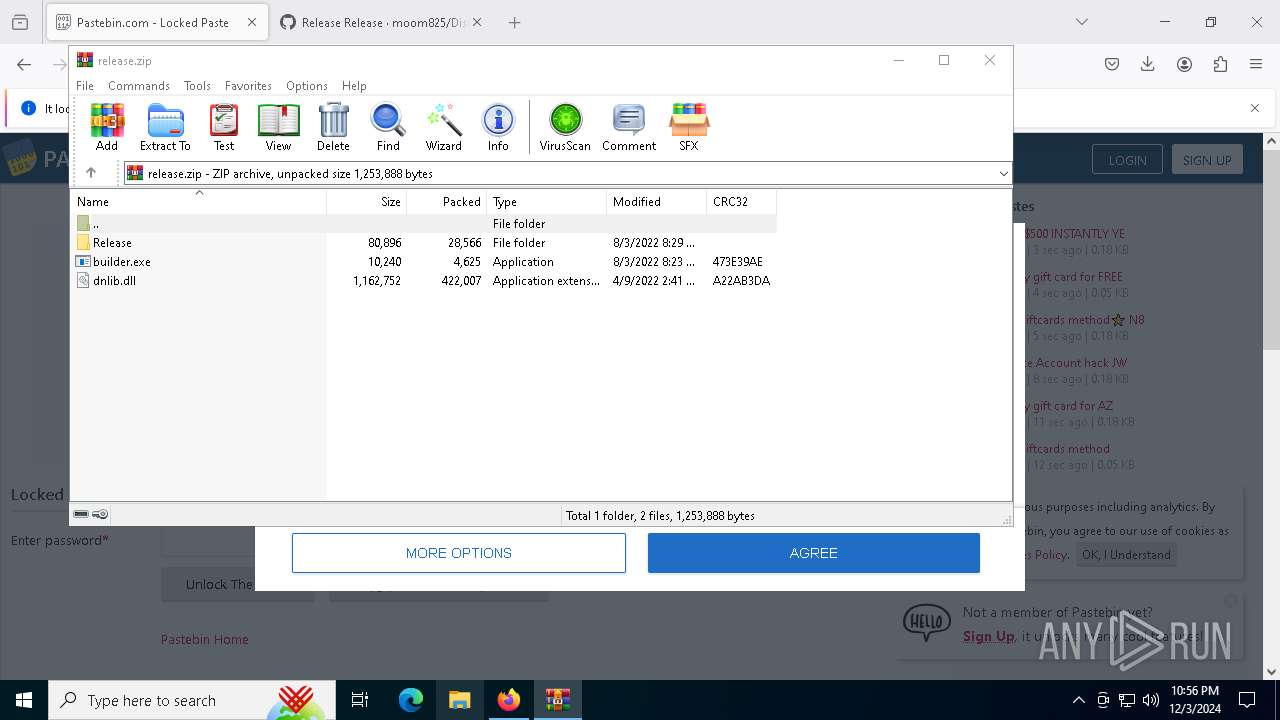Close the Firefox notification bar
This screenshot has height=720, width=1280.
tap(1255, 108)
